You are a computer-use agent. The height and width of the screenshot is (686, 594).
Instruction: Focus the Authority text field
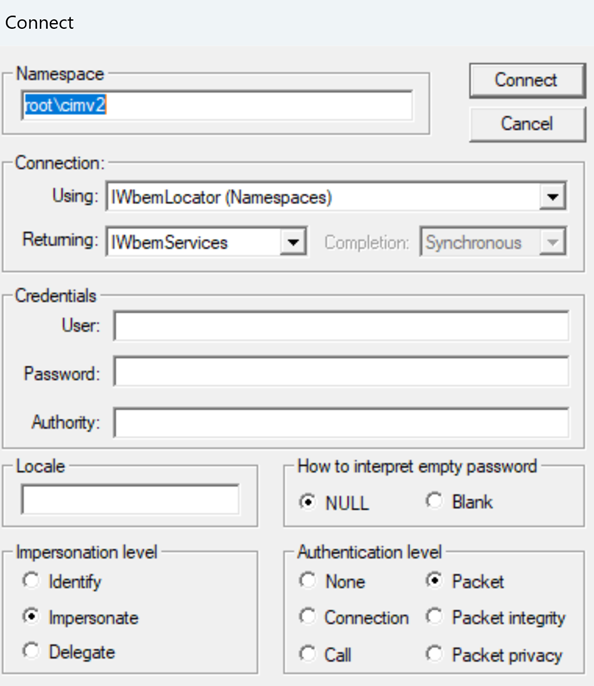tap(341, 423)
